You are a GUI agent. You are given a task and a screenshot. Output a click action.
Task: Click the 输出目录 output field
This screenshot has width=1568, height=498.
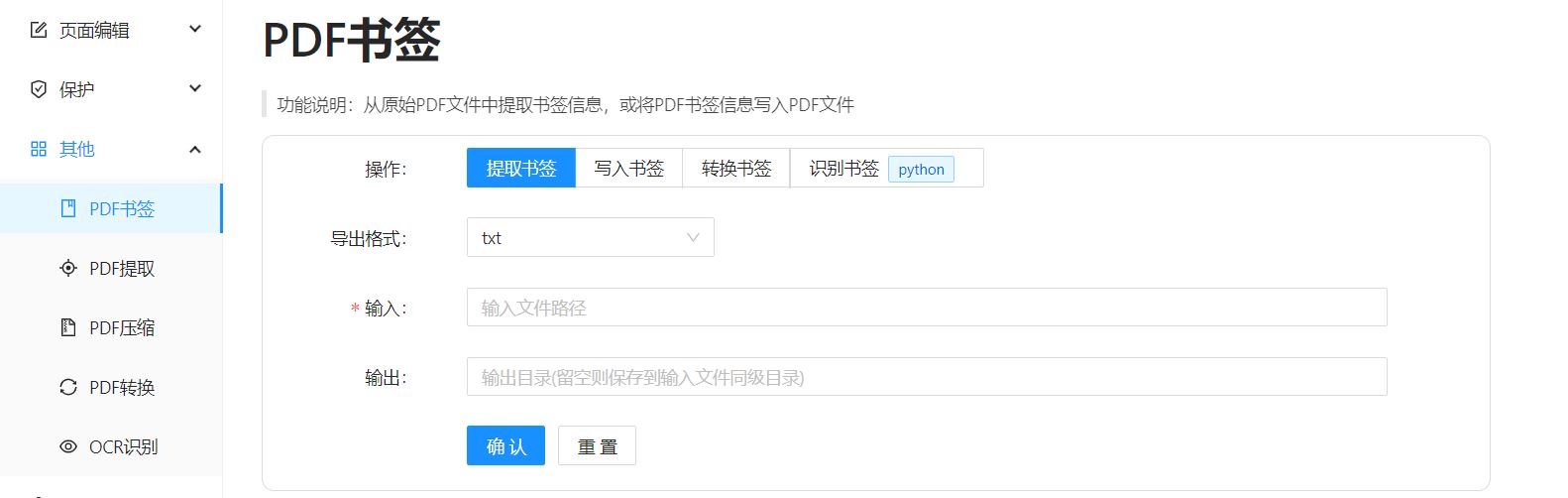(x=927, y=377)
